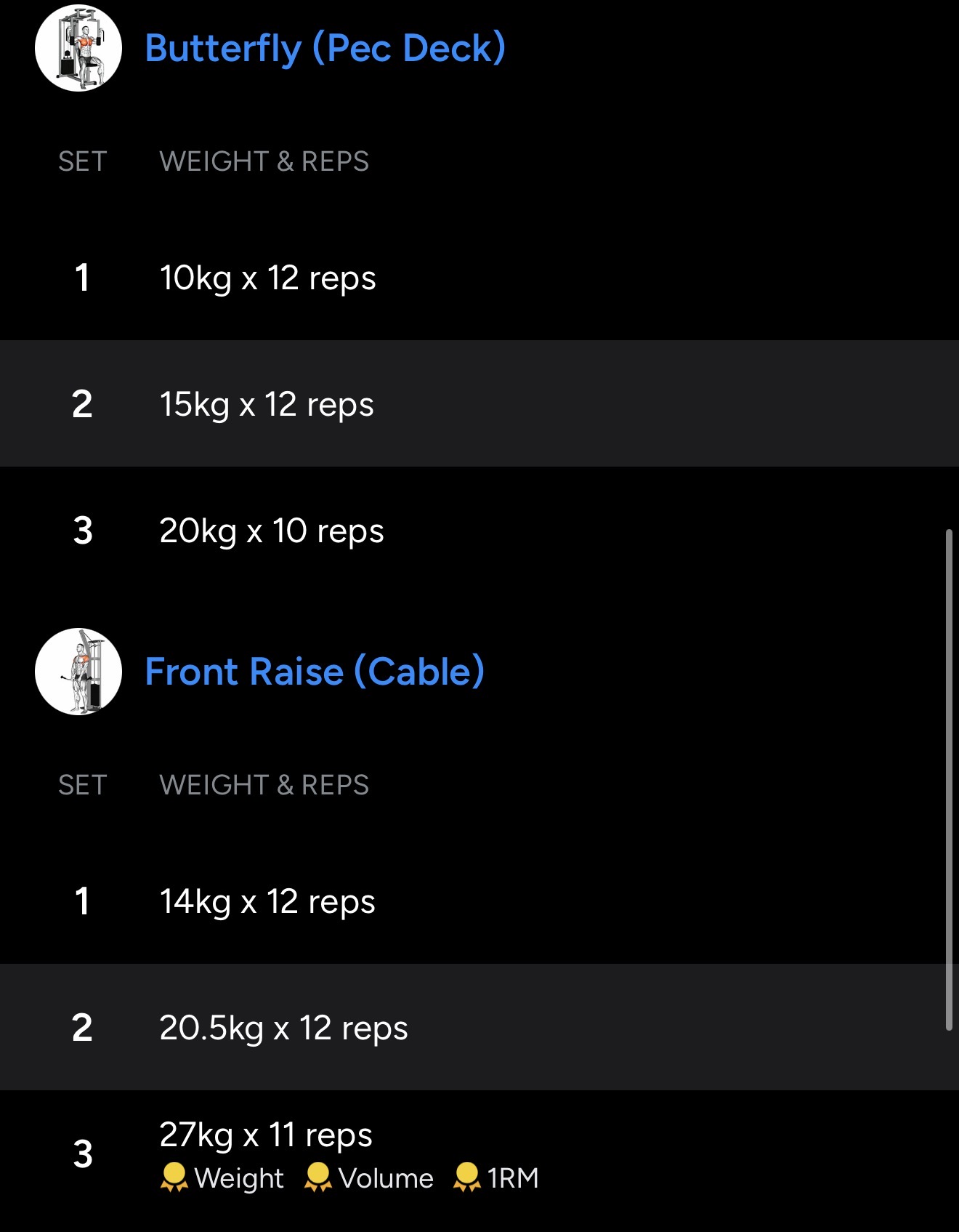Screen dimensions: 959x1232
Task: Tap the Front Raise (Cable) exercise thumbnail
Action: 78,672
